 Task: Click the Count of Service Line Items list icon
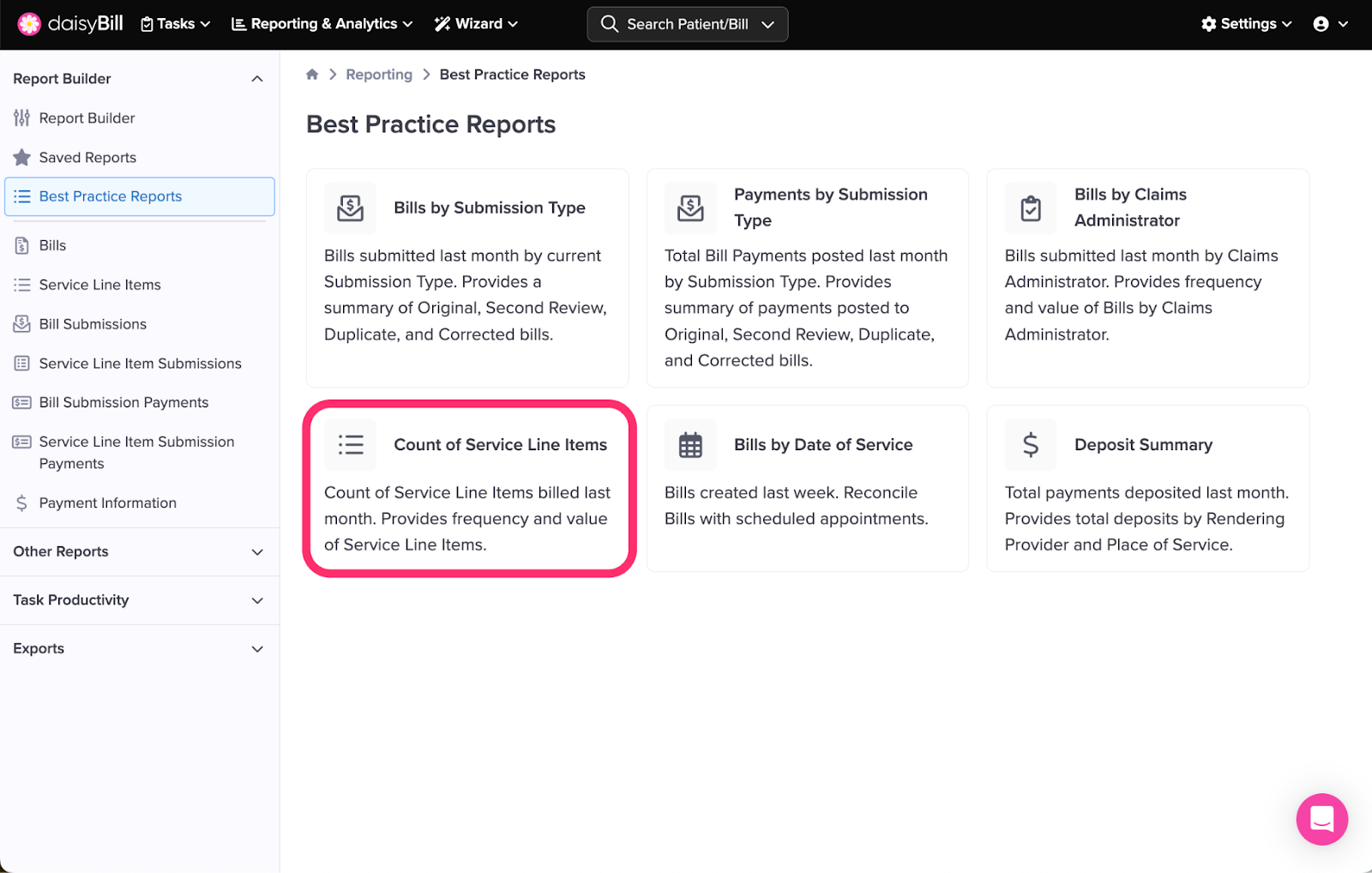350,444
